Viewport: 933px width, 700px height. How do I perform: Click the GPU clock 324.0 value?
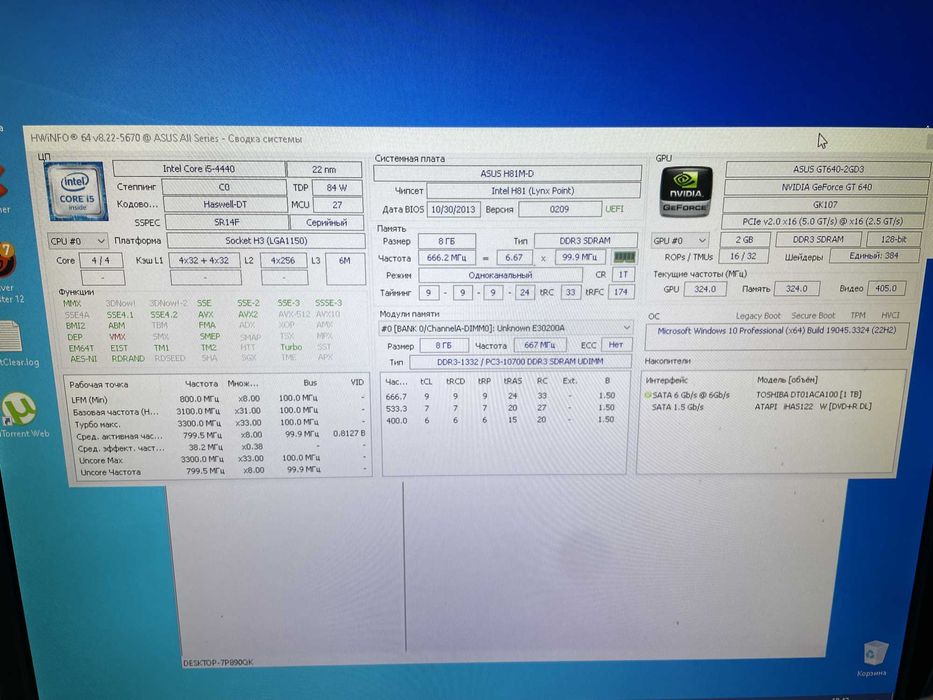click(x=705, y=289)
